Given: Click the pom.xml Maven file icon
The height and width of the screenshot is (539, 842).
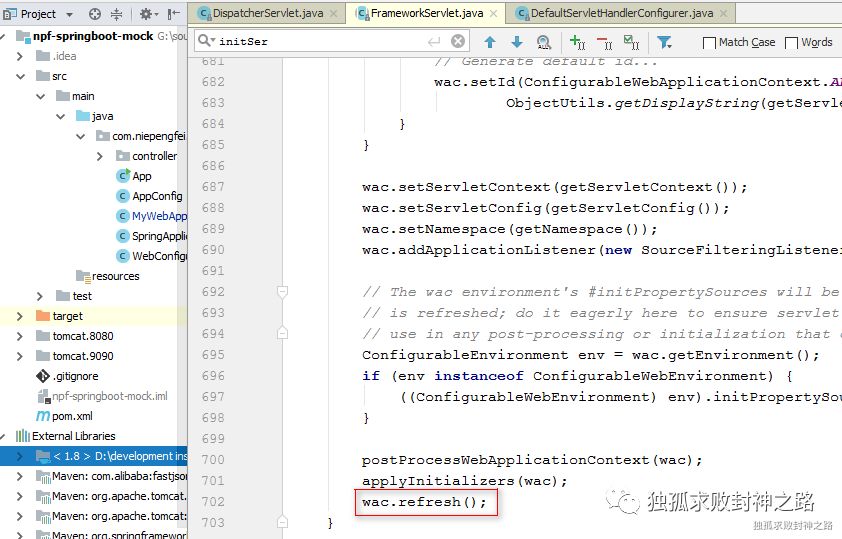Looking at the screenshot, I should coord(42,416).
